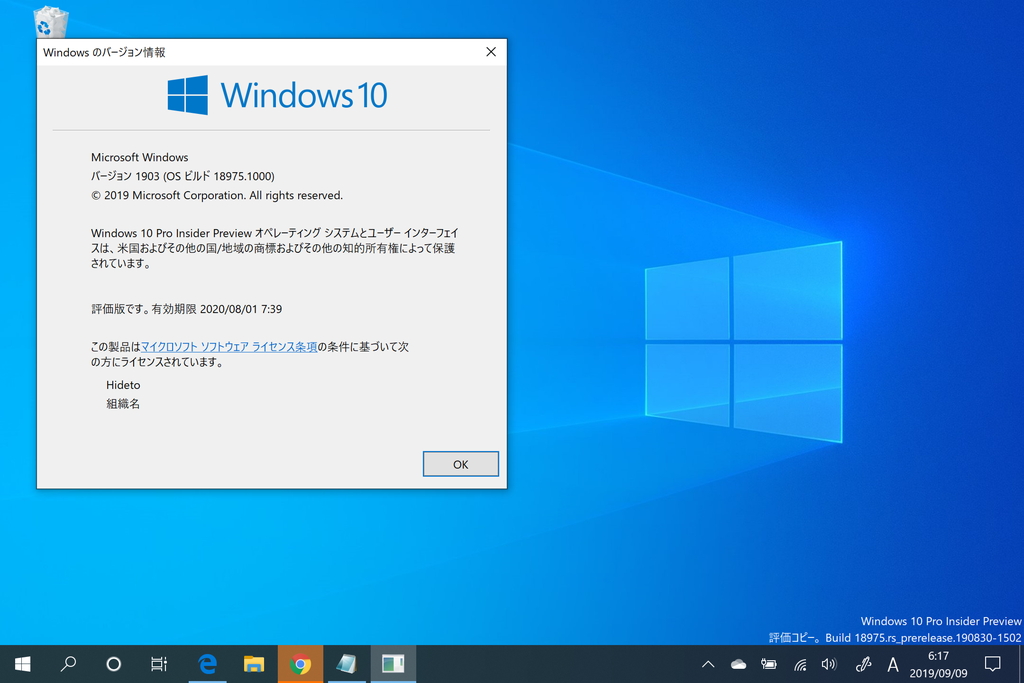1024x683 pixels.
Task: Launch Google Chrome from the taskbar
Action: (300, 663)
